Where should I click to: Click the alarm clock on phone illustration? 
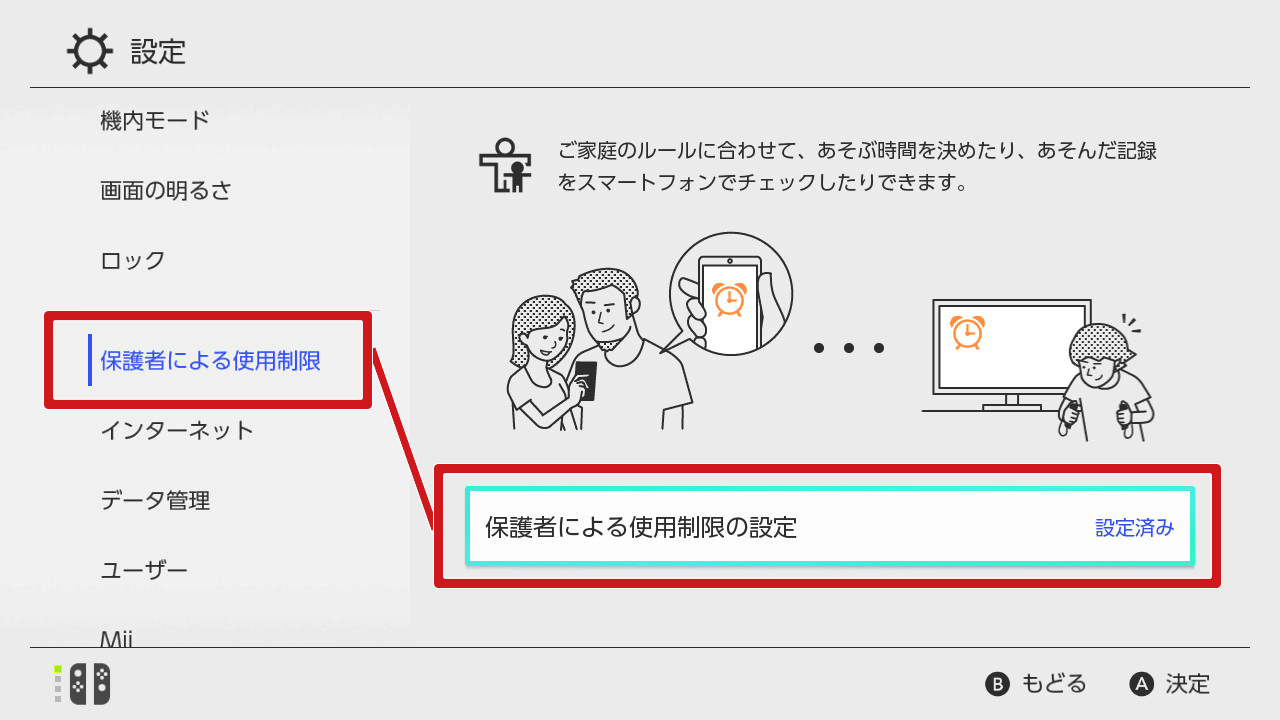[x=728, y=298]
